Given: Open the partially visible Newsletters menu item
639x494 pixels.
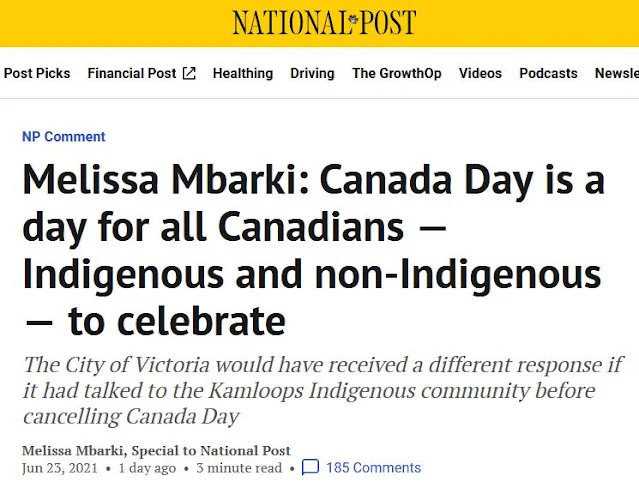Looking at the screenshot, I should coord(616,73).
